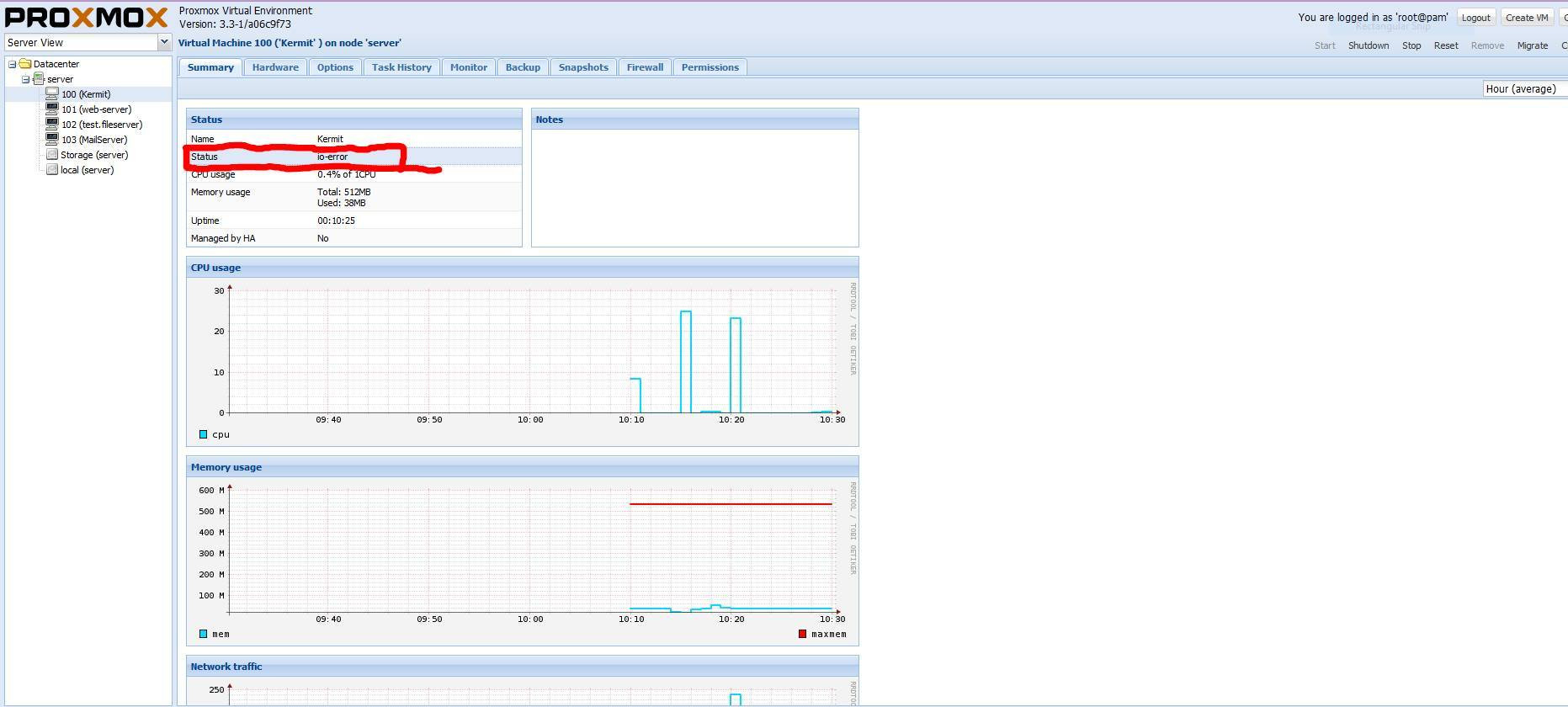Click the Migrate button
This screenshot has width=1568, height=707.
(x=1533, y=45)
